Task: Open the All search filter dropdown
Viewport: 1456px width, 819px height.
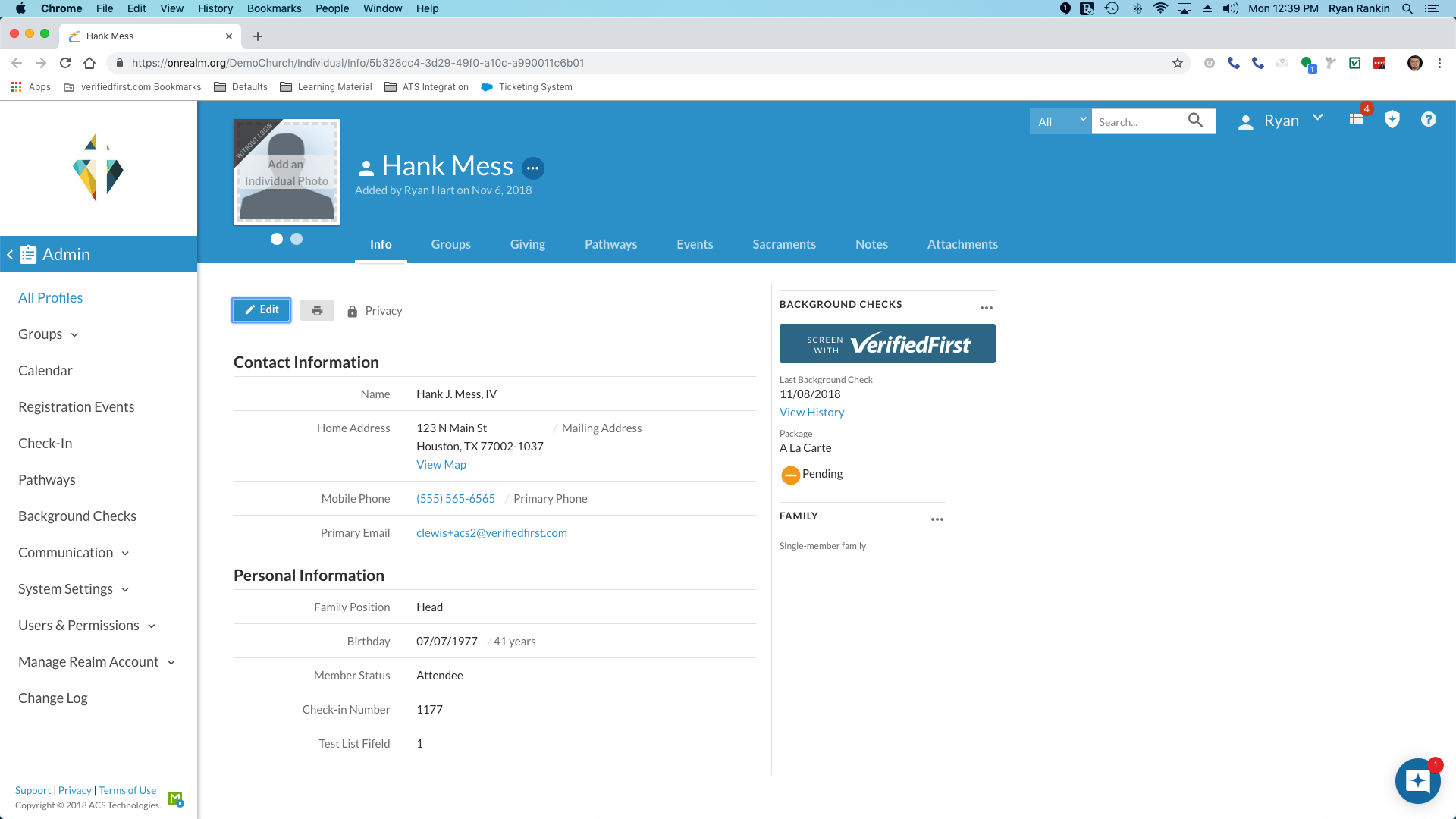Action: tap(1059, 121)
